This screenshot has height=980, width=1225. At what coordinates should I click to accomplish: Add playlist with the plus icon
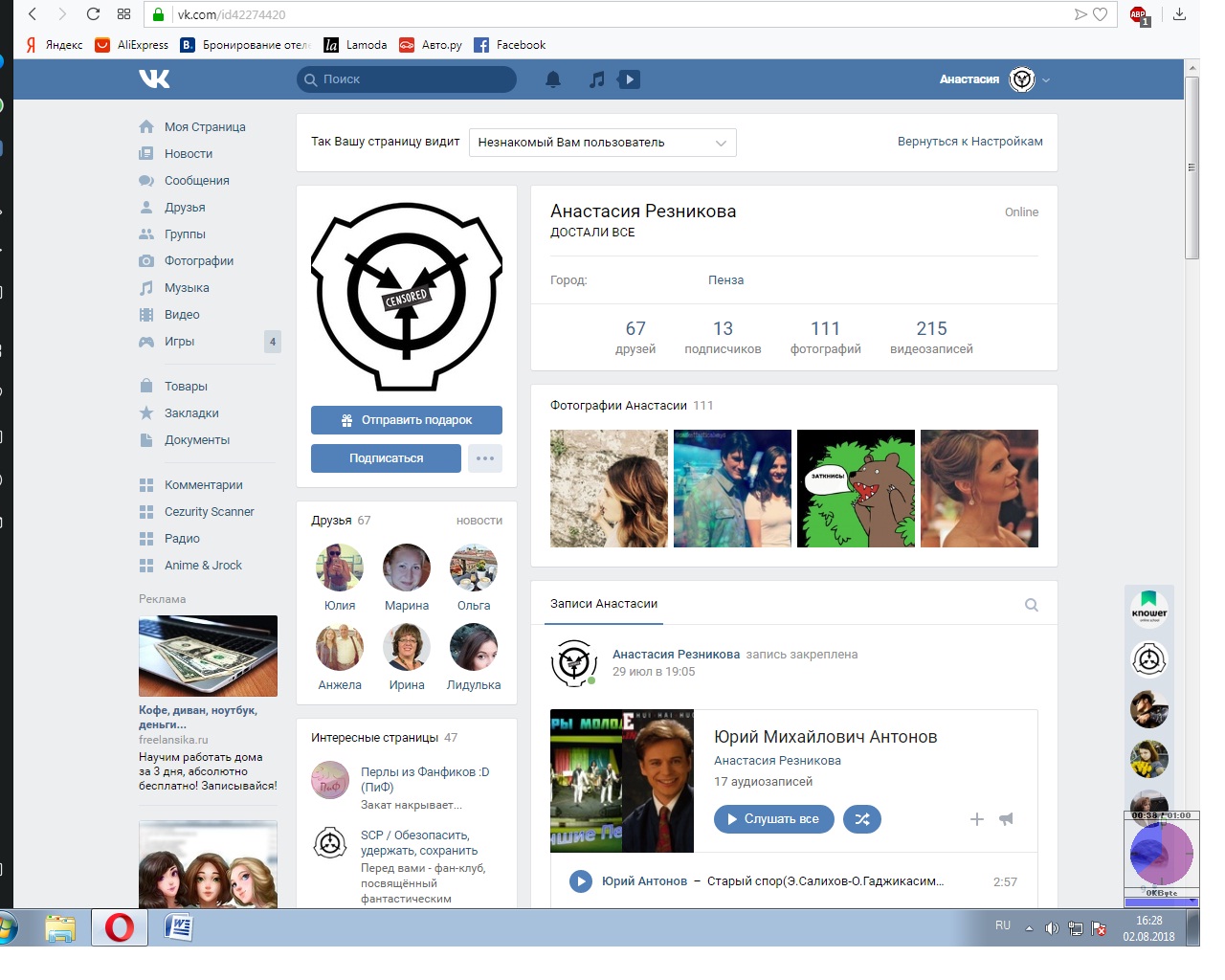(x=976, y=819)
